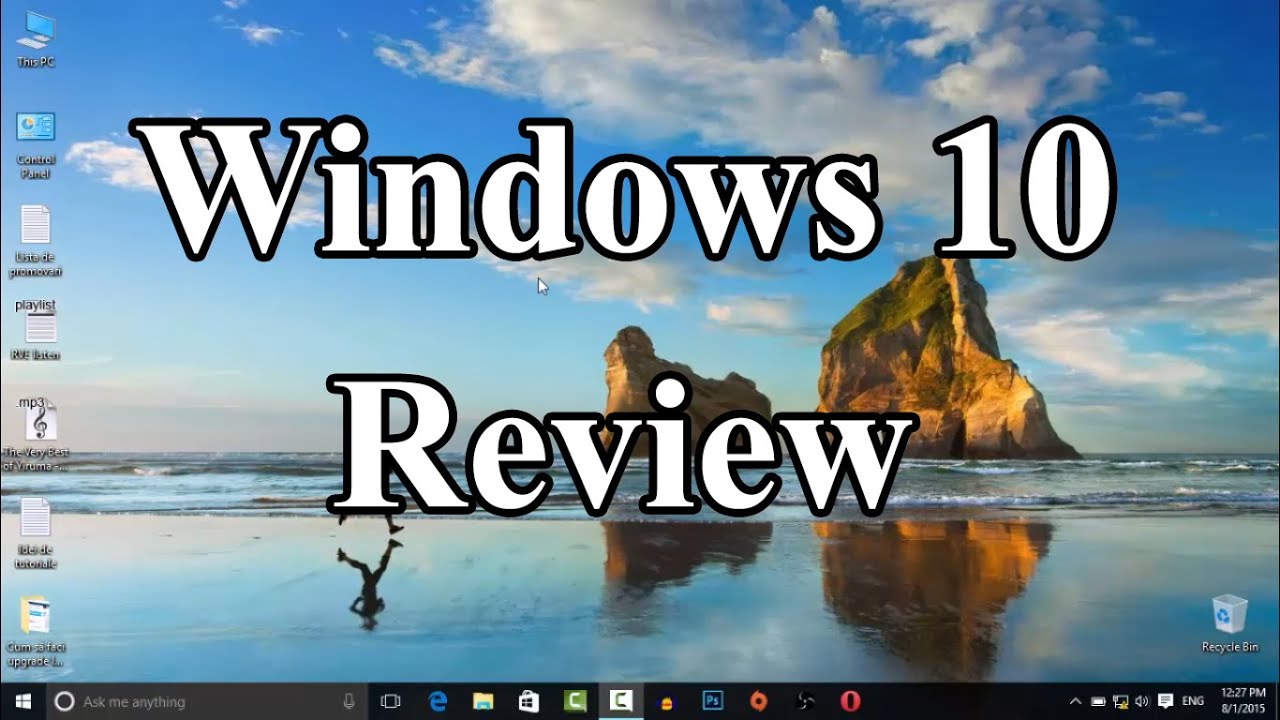Select the 'RVE listen' playlist file
This screenshot has width=1280, height=720.
[36, 330]
